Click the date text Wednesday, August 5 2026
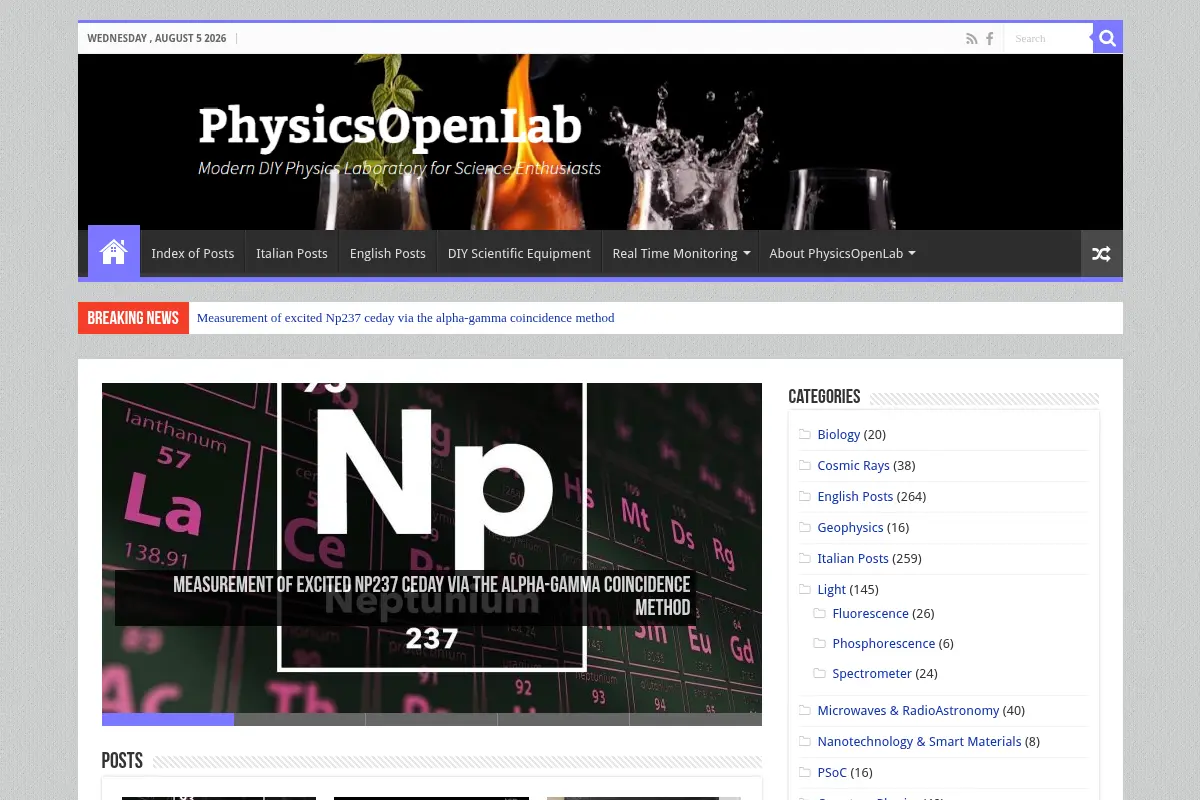Screen dimensions: 1200x800 click(x=157, y=39)
